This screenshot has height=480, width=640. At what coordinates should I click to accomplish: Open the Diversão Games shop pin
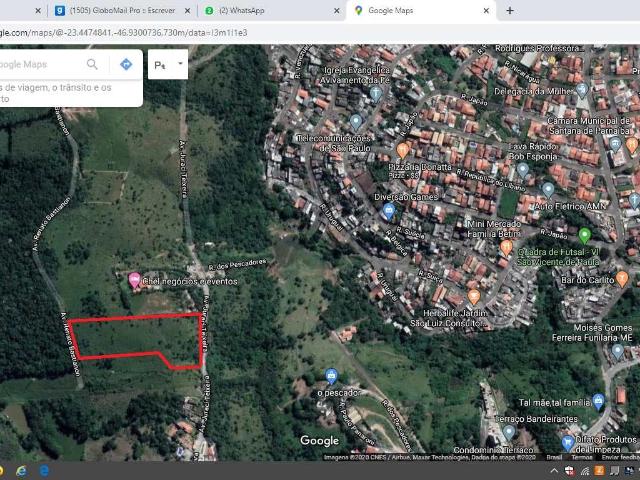click(x=389, y=212)
